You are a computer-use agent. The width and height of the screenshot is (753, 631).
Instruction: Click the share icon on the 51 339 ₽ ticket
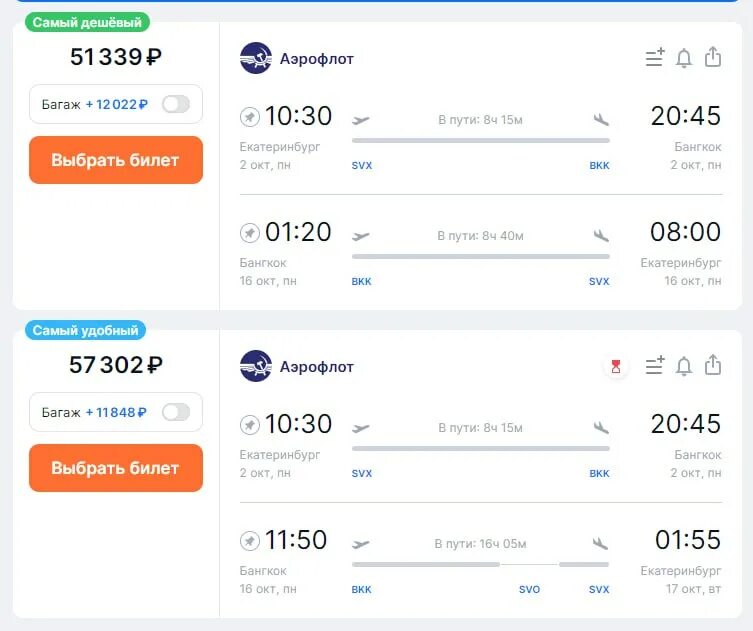(713, 58)
